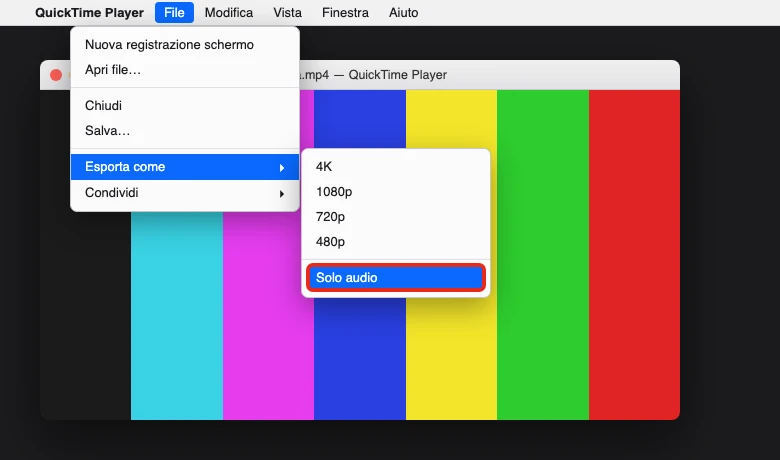Export video as 1080p

(395, 191)
